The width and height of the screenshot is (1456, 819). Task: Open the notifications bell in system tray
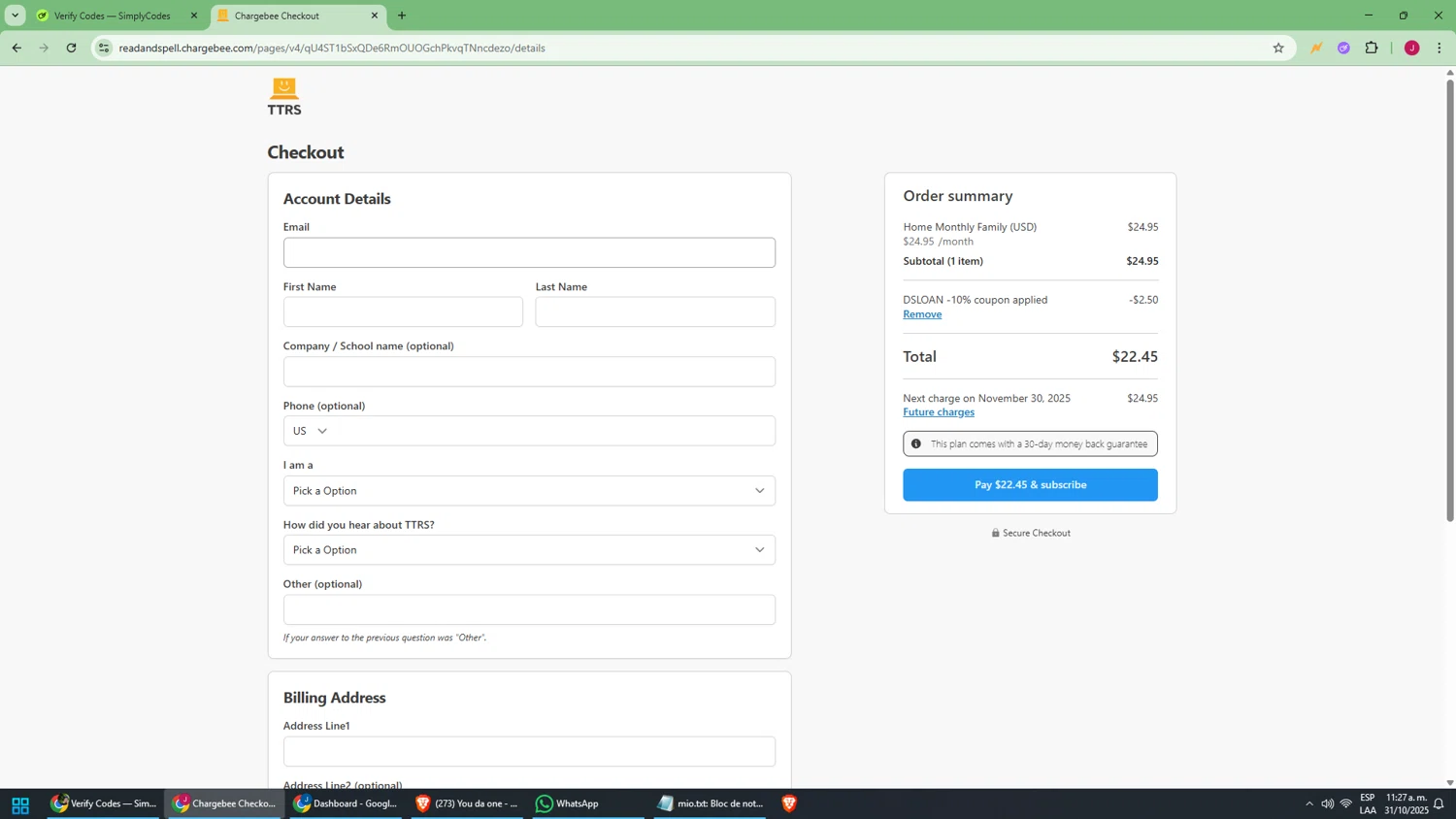pyautogui.click(x=1439, y=803)
